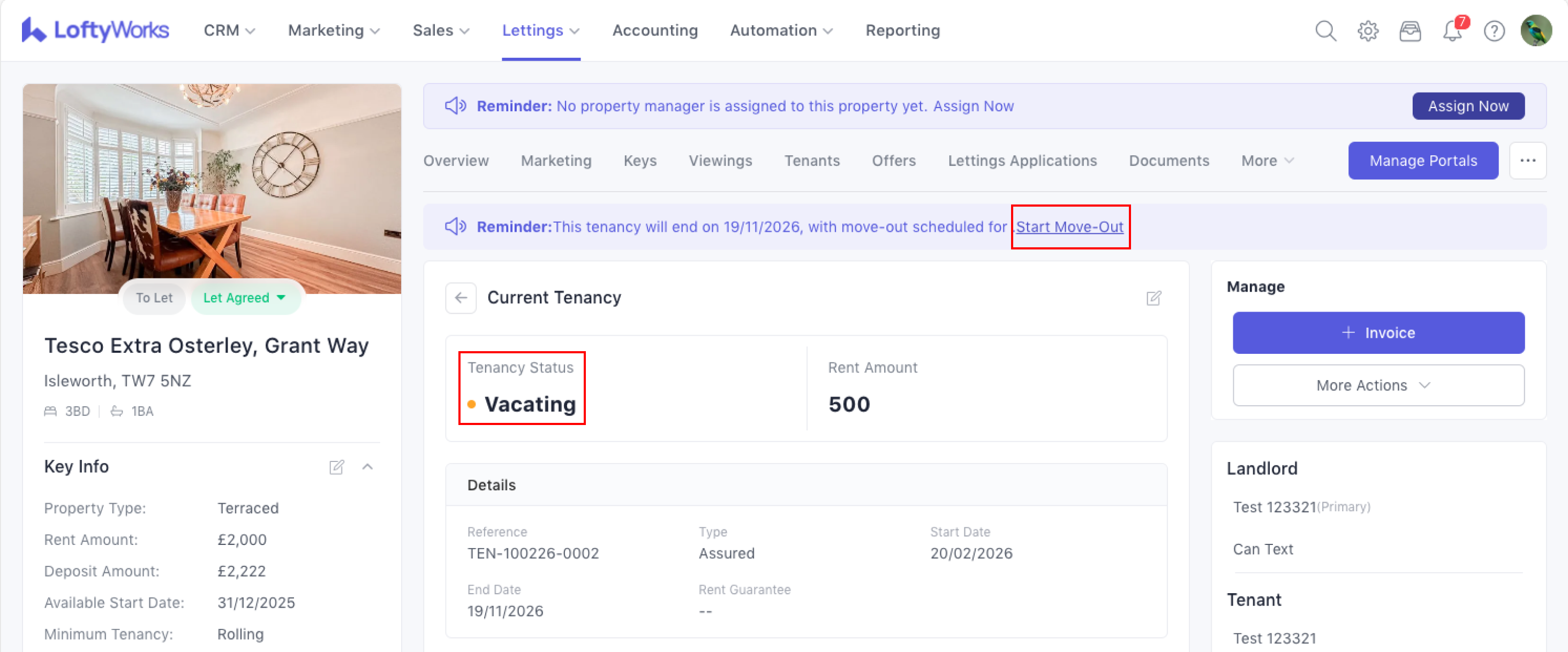Screen dimensions: 1568x652
Task: Expand the More Actions dropdown
Action: pos(1378,385)
